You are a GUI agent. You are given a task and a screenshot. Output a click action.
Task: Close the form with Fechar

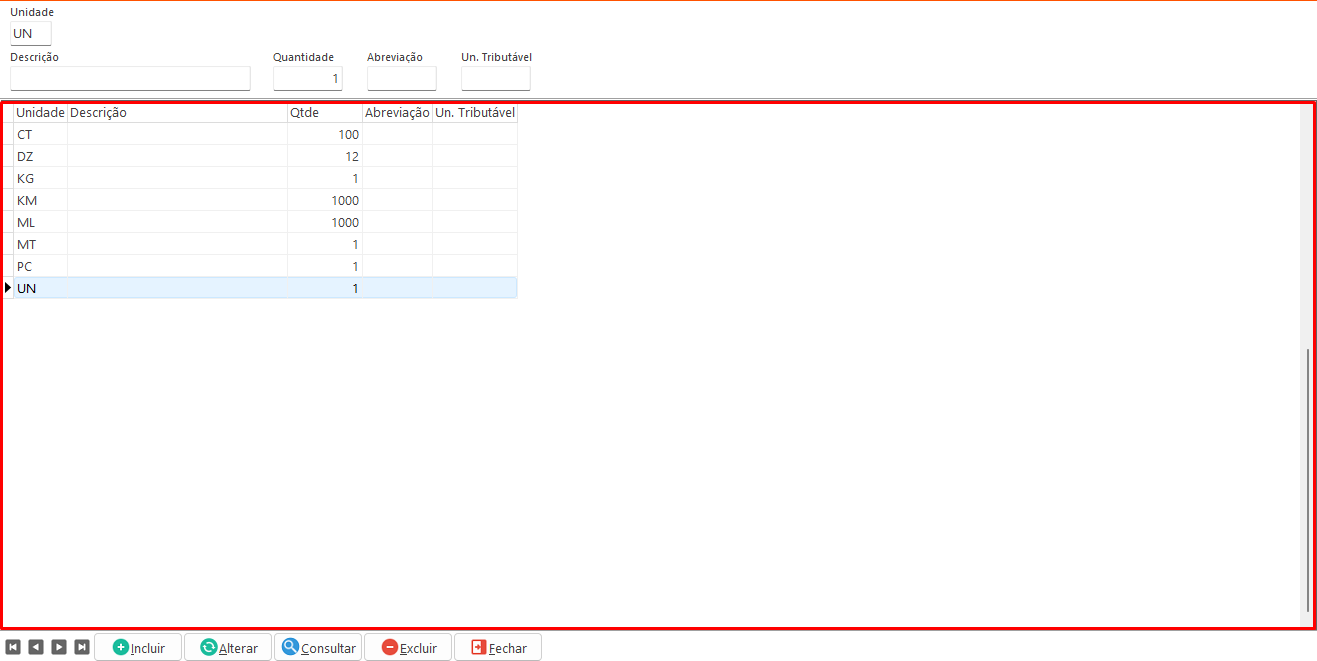pos(498,647)
